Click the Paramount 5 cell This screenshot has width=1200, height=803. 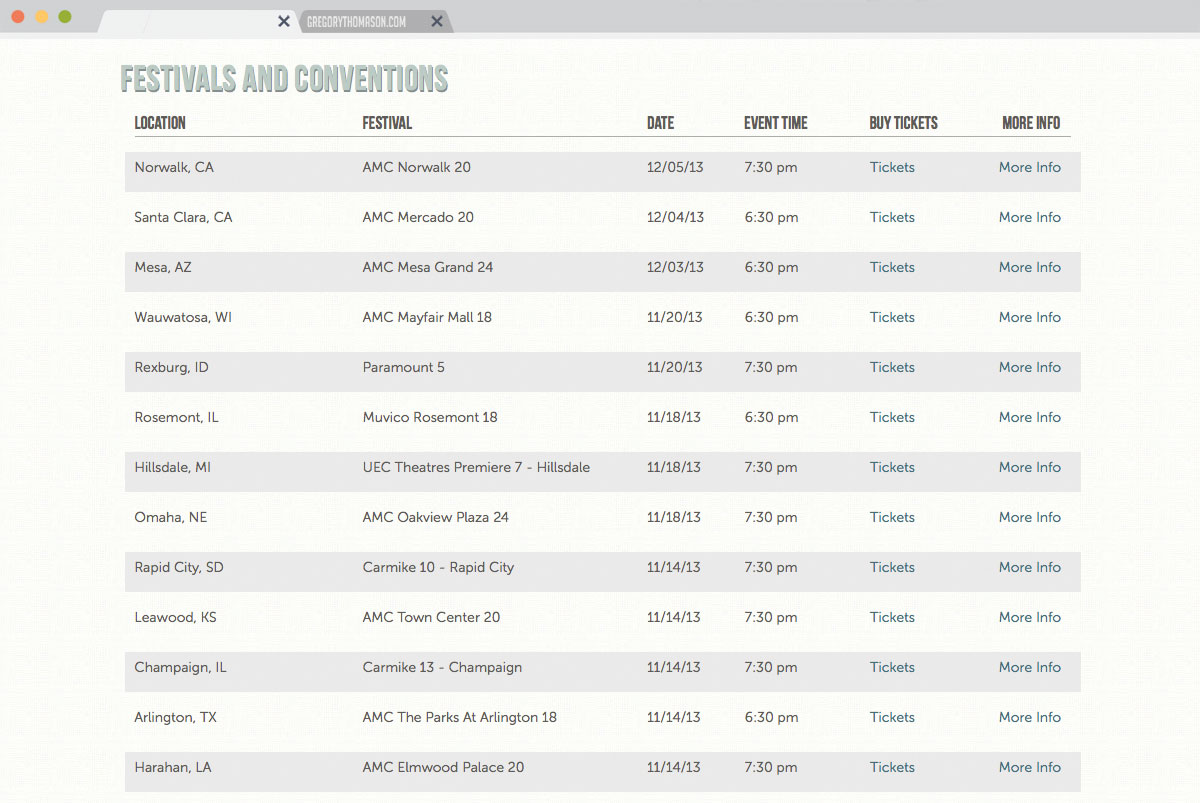pyautogui.click(x=404, y=367)
